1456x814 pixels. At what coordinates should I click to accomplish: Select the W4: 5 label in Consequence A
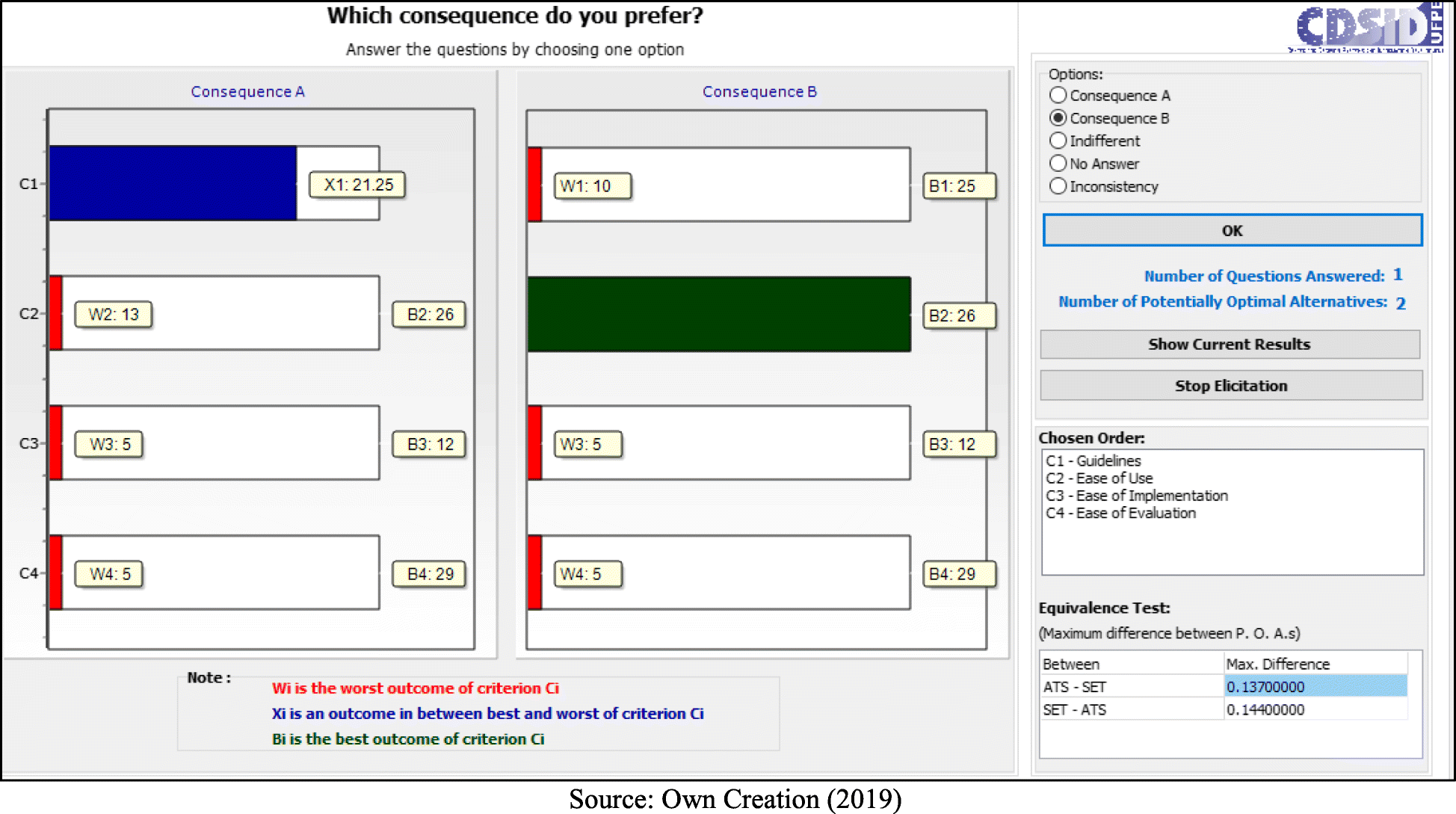[x=109, y=574]
